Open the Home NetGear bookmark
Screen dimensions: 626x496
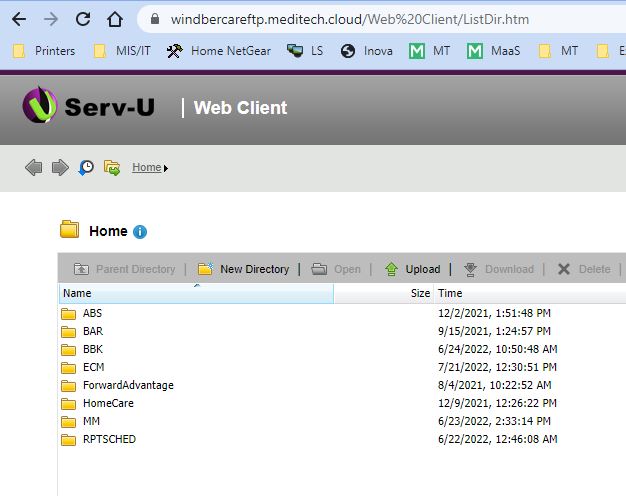click(x=218, y=51)
